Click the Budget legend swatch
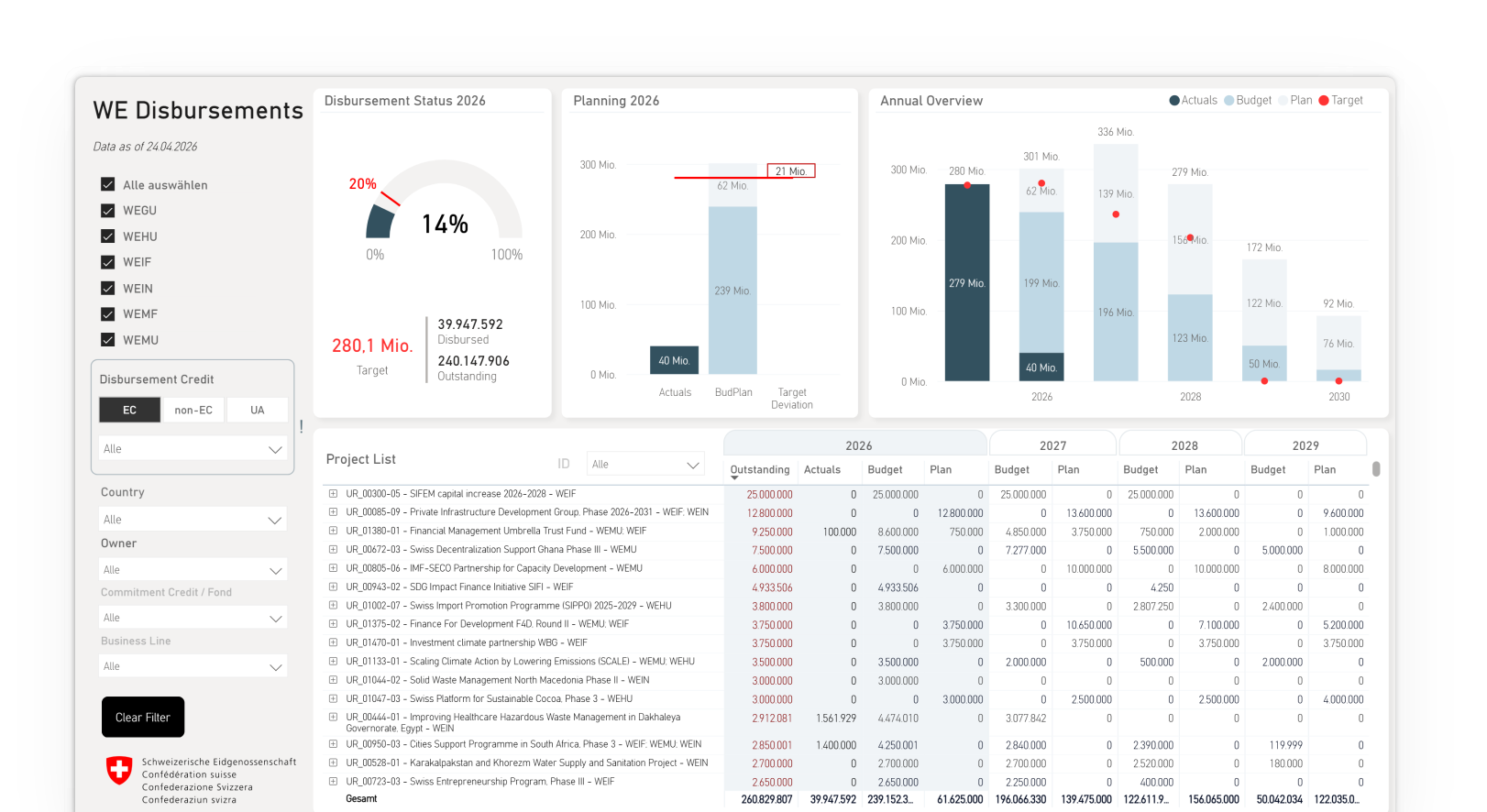The width and height of the screenshot is (1487, 812). [1229, 101]
